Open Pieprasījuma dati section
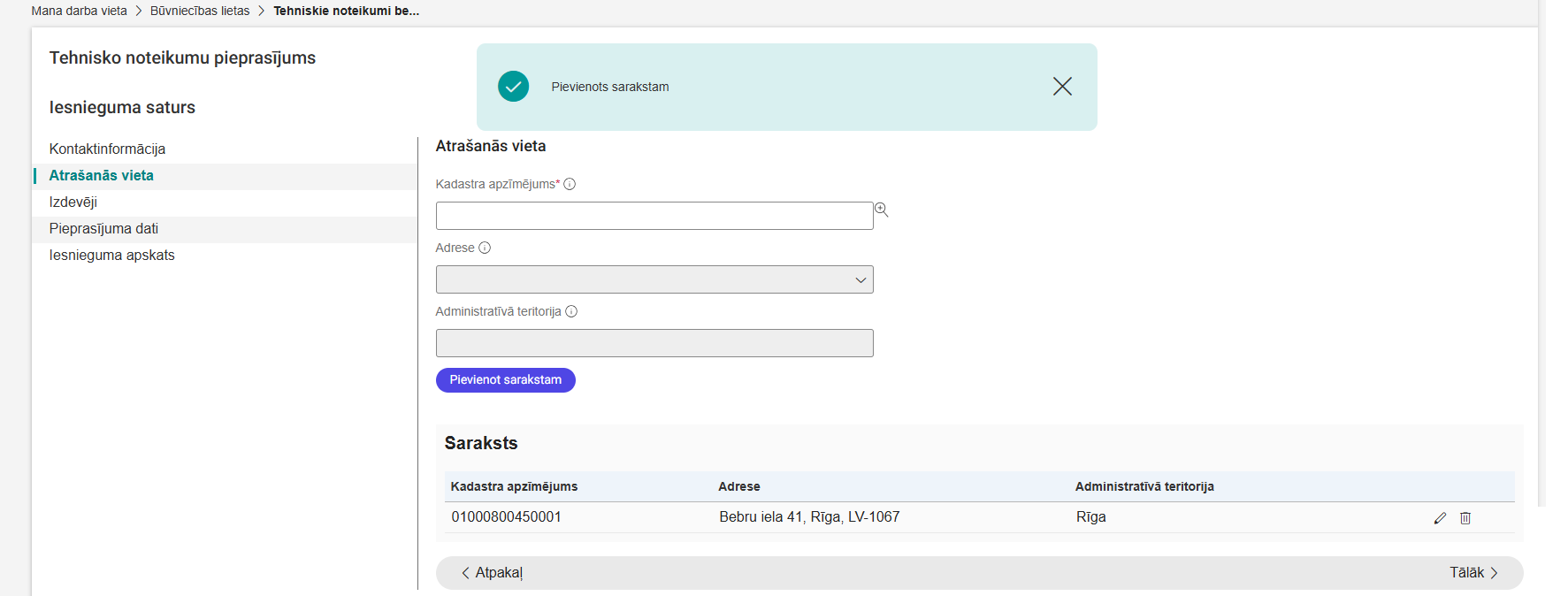The width and height of the screenshot is (1568, 596). pos(103,228)
